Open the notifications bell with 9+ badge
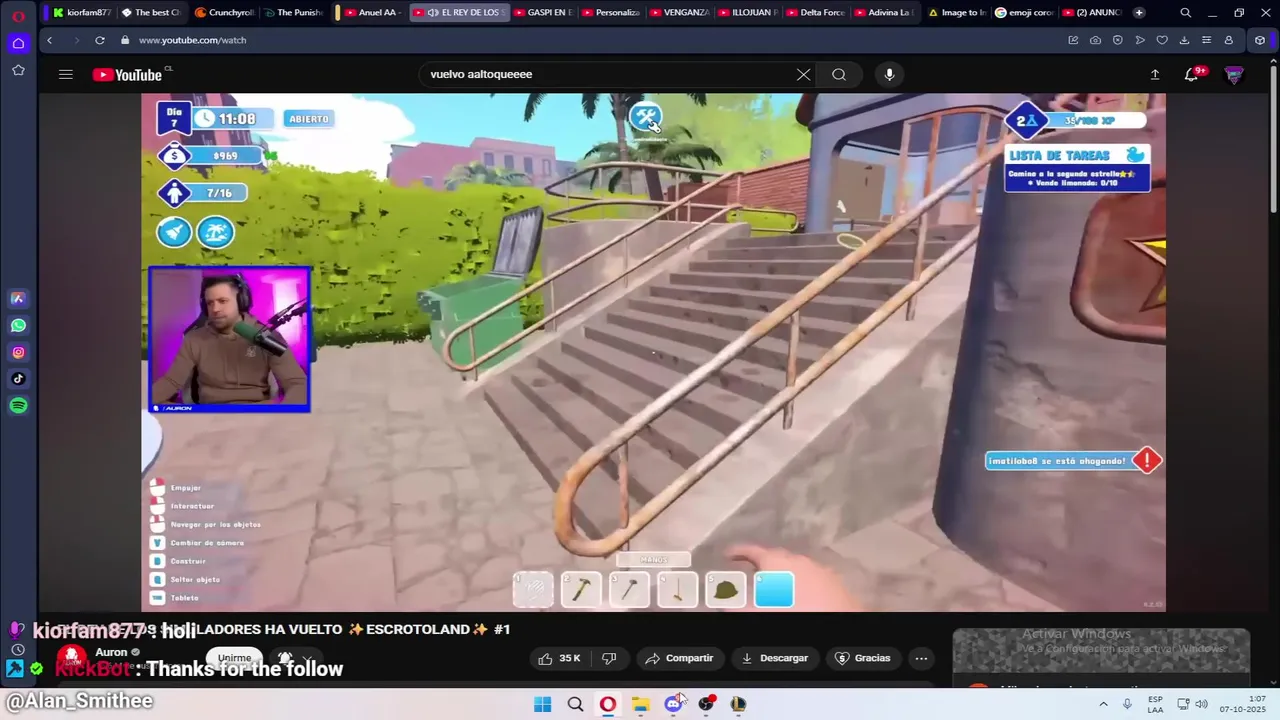1280x720 pixels. pyautogui.click(x=1191, y=74)
